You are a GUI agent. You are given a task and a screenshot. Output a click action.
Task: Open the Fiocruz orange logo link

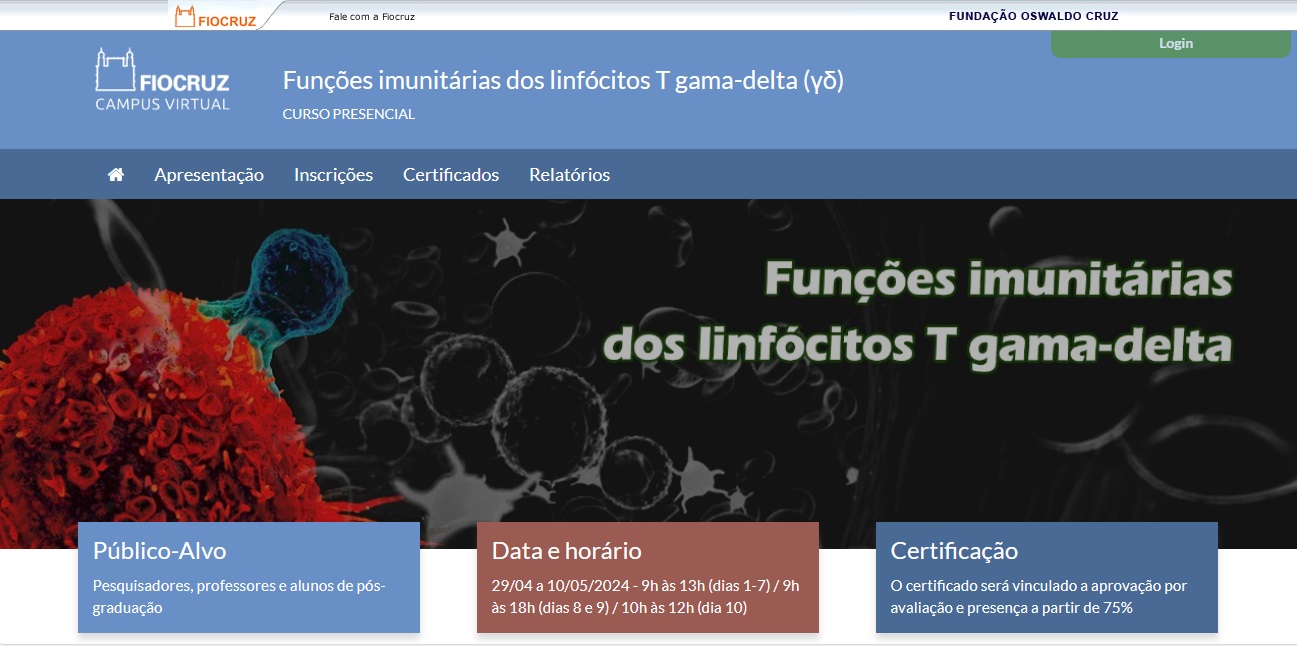pyautogui.click(x=215, y=17)
